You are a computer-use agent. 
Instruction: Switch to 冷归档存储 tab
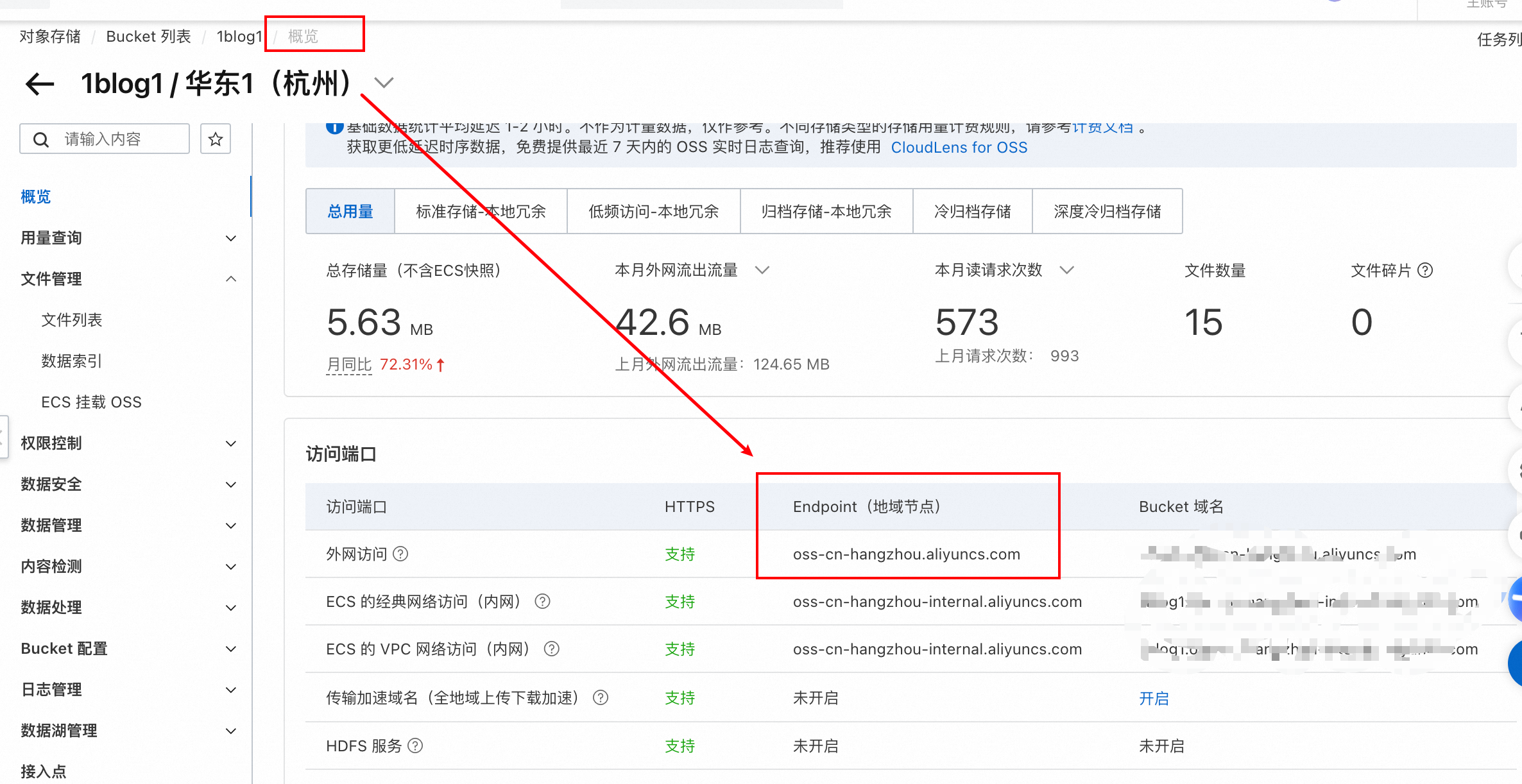pos(972,211)
